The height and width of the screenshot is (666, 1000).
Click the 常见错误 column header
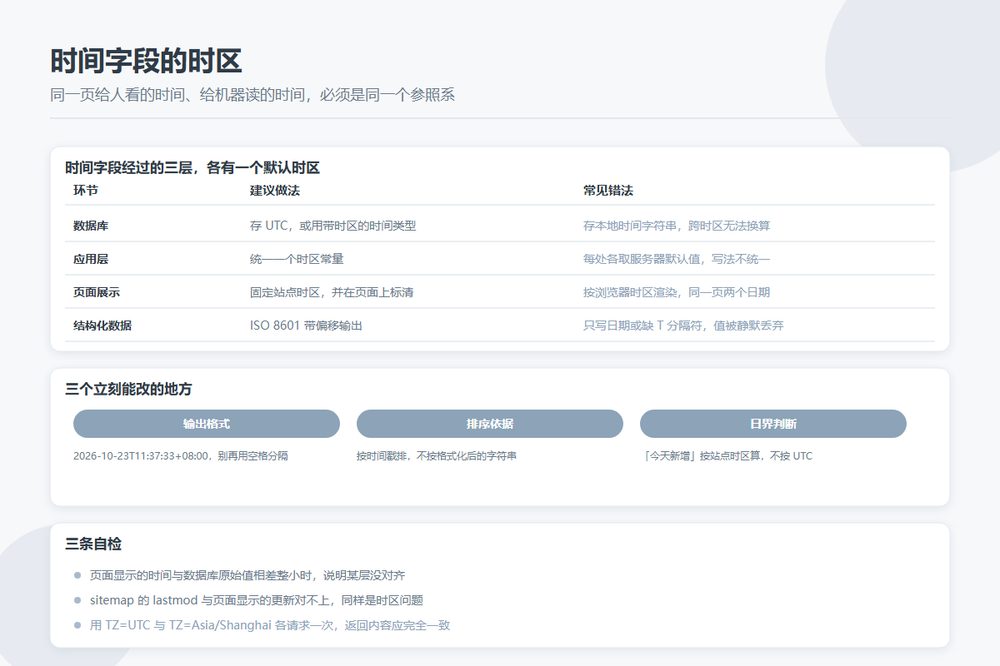608,190
